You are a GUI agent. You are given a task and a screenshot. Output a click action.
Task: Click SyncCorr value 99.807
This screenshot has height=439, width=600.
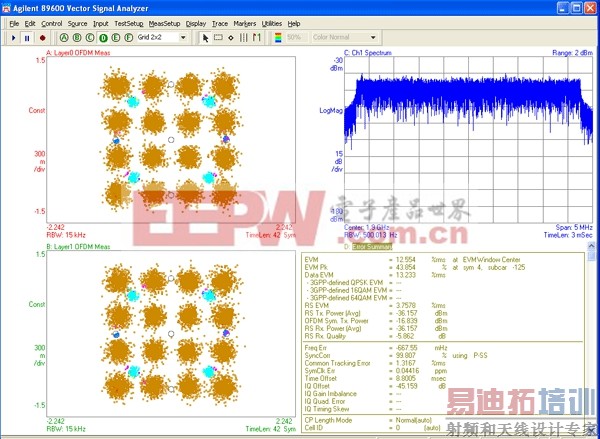[x=406, y=356]
